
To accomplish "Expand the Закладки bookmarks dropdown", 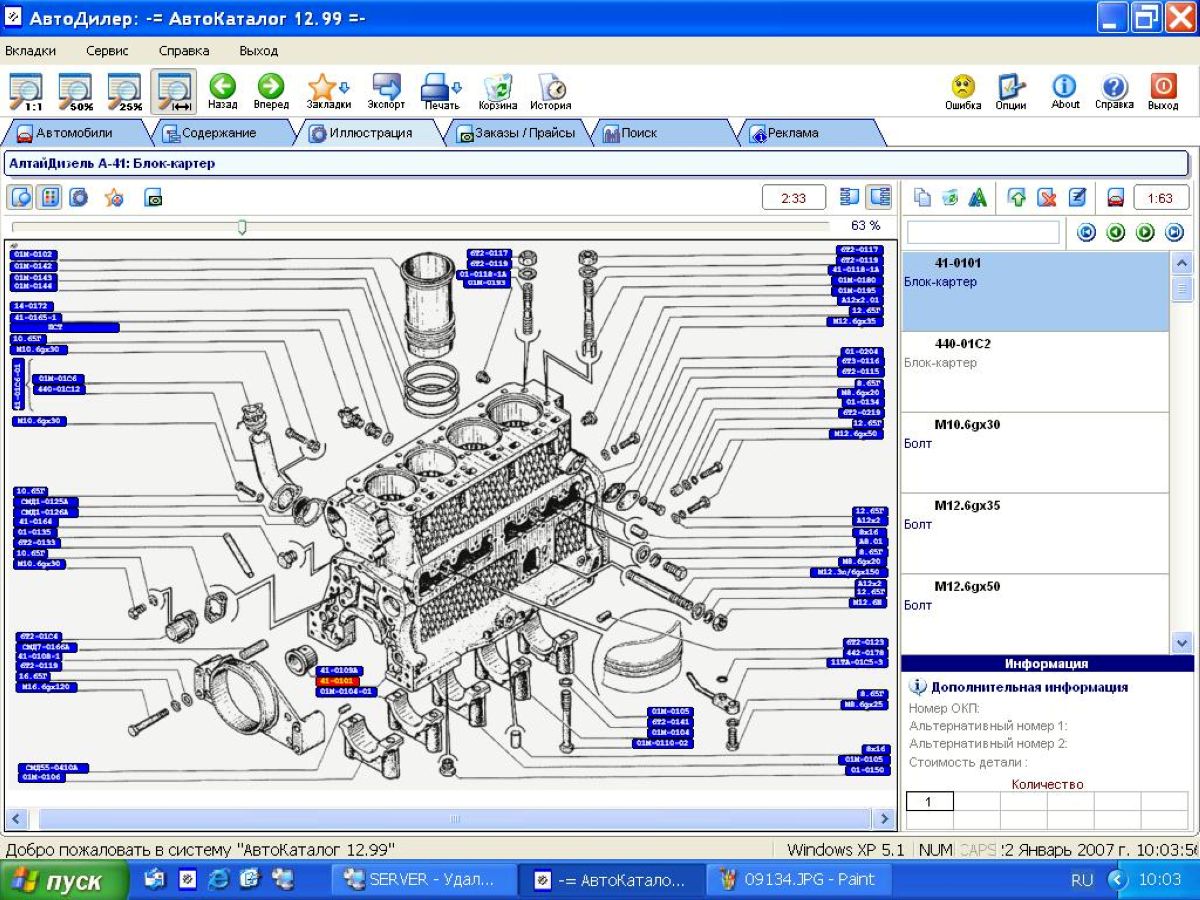I will click(x=344, y=86).
